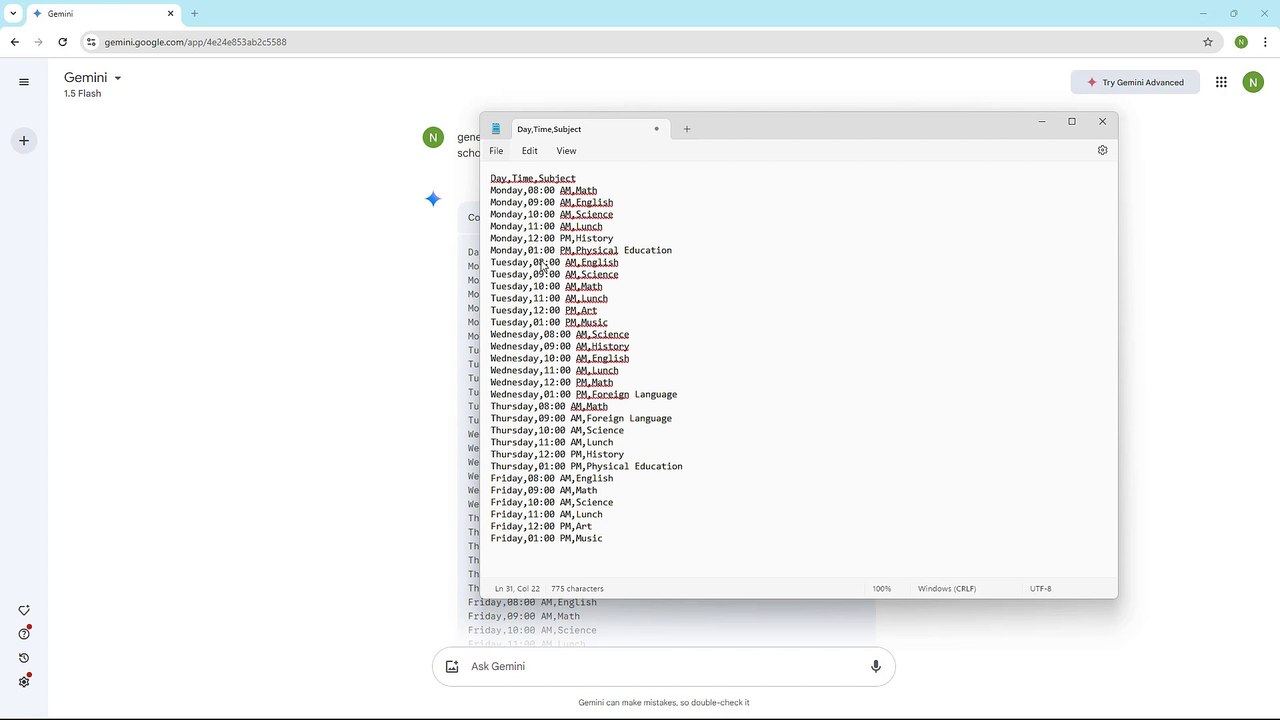
Task: Close the Gemini browser tab
Action: [x=171, y=14]
